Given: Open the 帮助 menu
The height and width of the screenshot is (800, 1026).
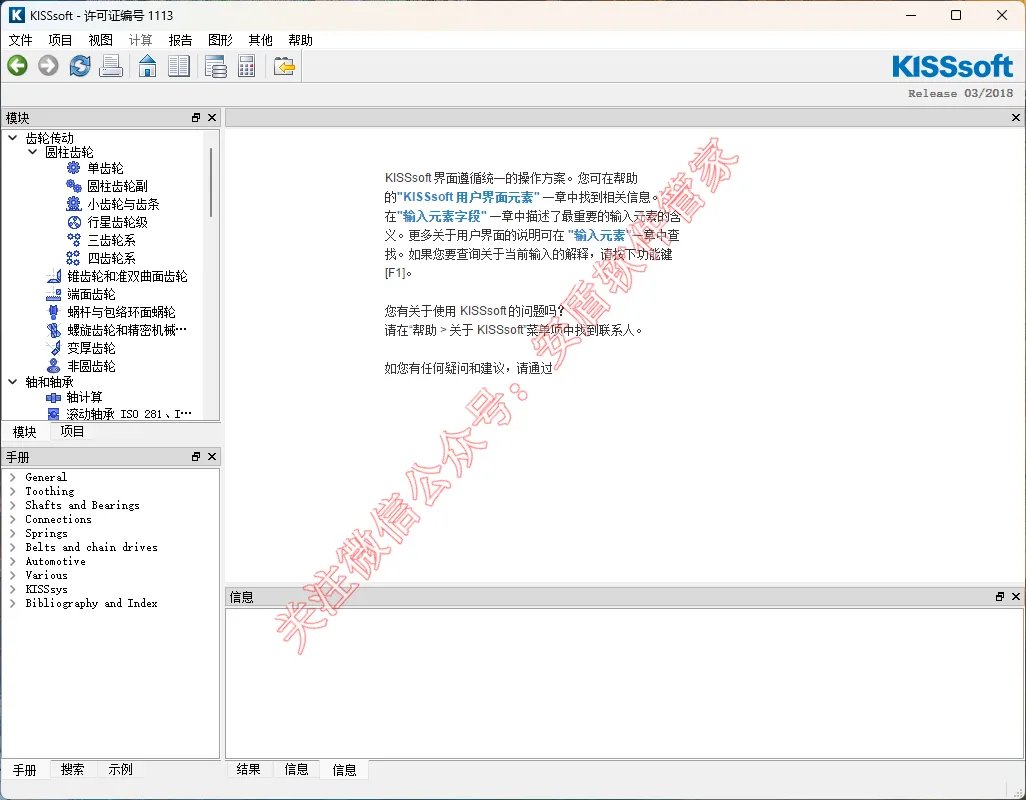Looking at the screenshot, I should [x=300, y=41].
